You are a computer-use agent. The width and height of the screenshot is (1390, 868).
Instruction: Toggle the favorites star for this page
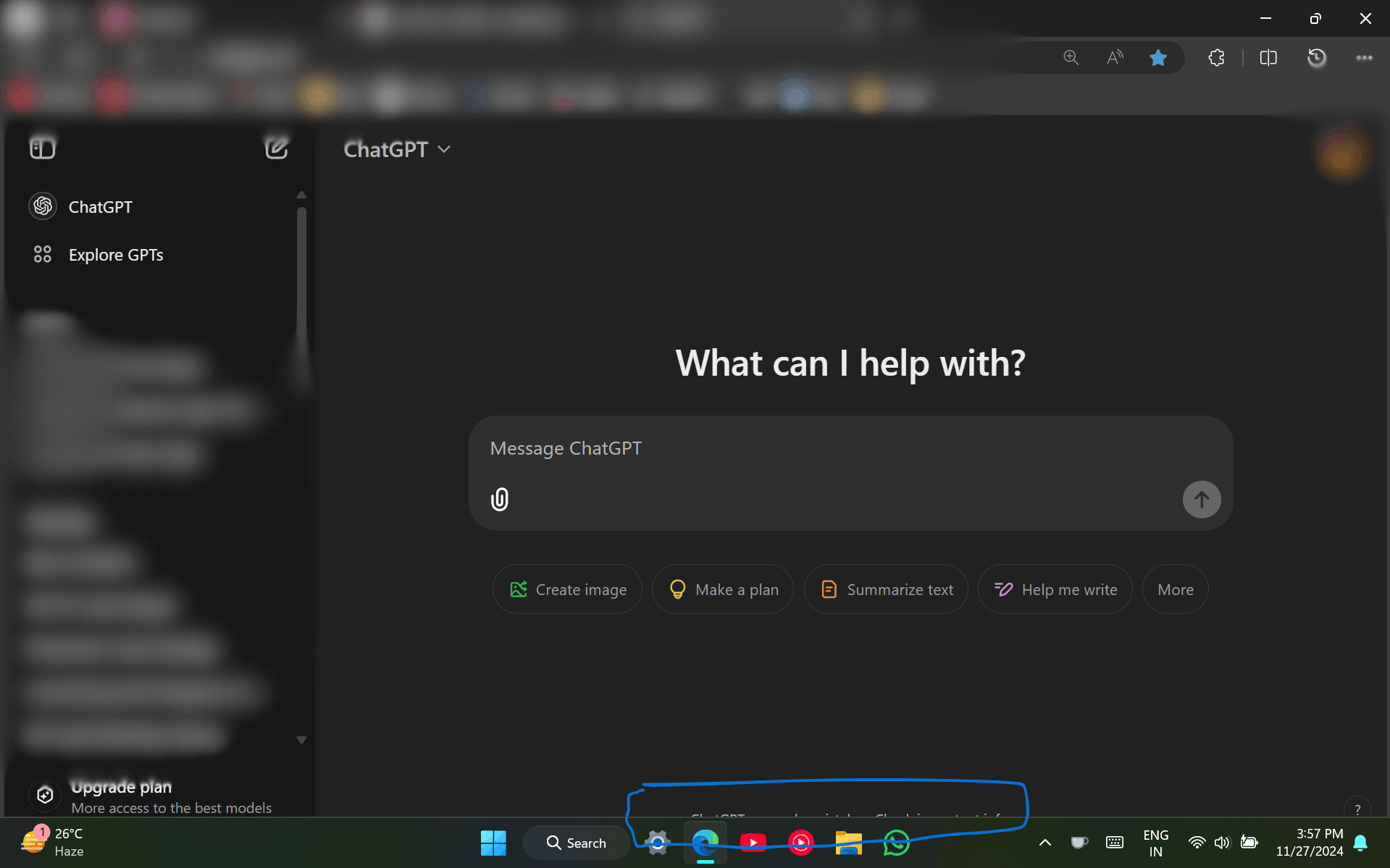click(1158, 58)
